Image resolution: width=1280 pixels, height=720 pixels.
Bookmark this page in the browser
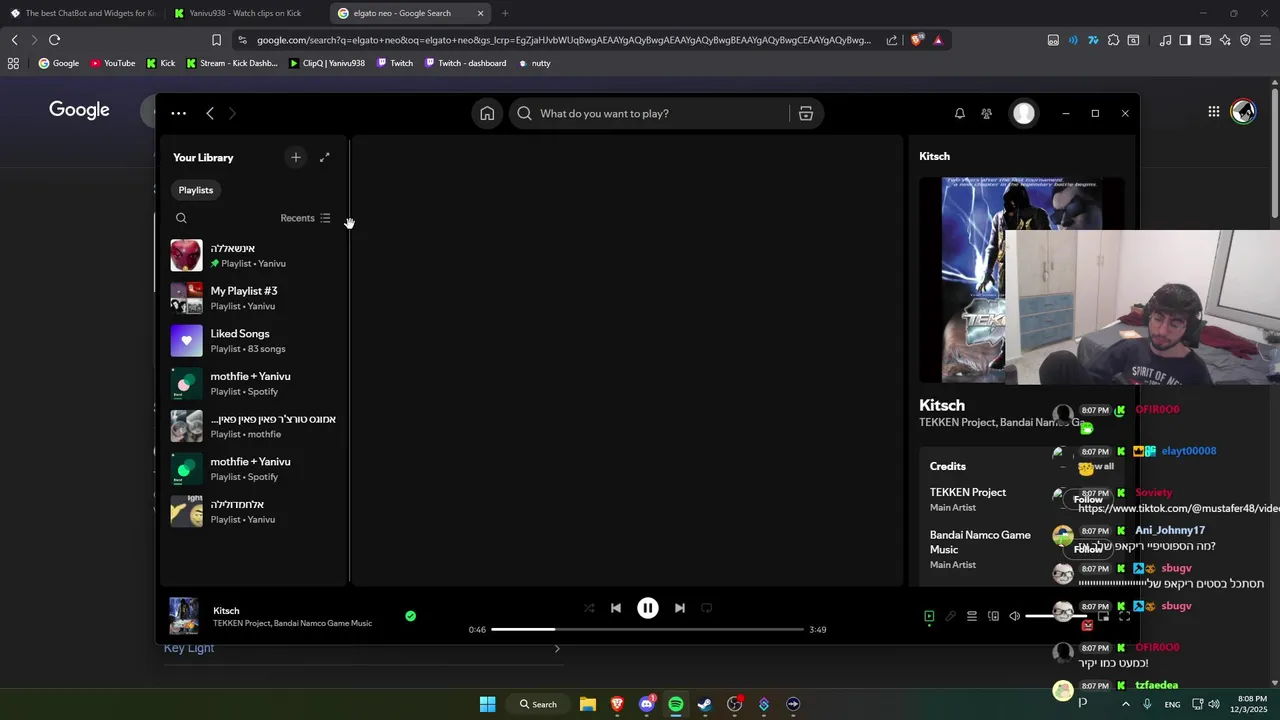(x=216, y=40)
